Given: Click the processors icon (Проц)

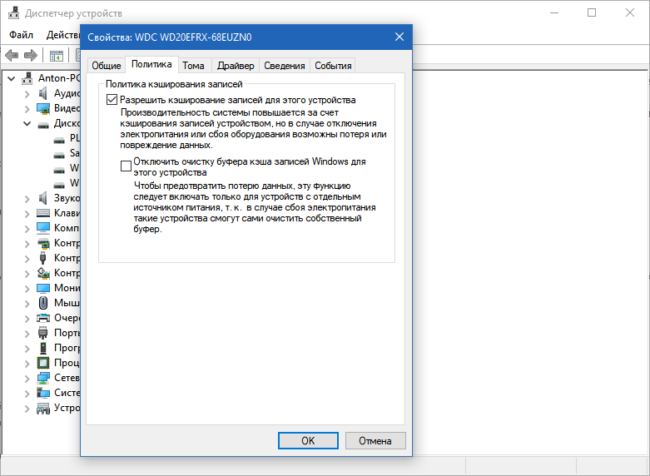Looking at the screenshot, I should coord(43,363).
